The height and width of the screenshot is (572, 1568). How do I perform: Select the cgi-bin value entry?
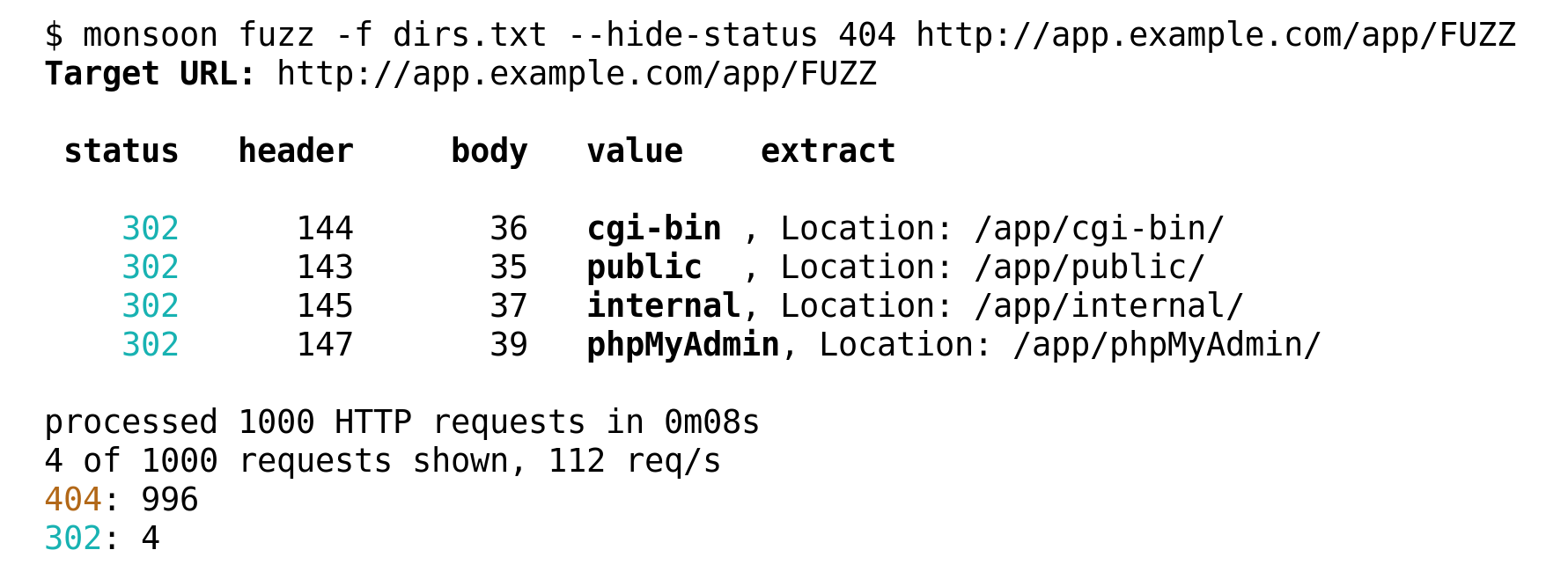[x=654, y=229]
